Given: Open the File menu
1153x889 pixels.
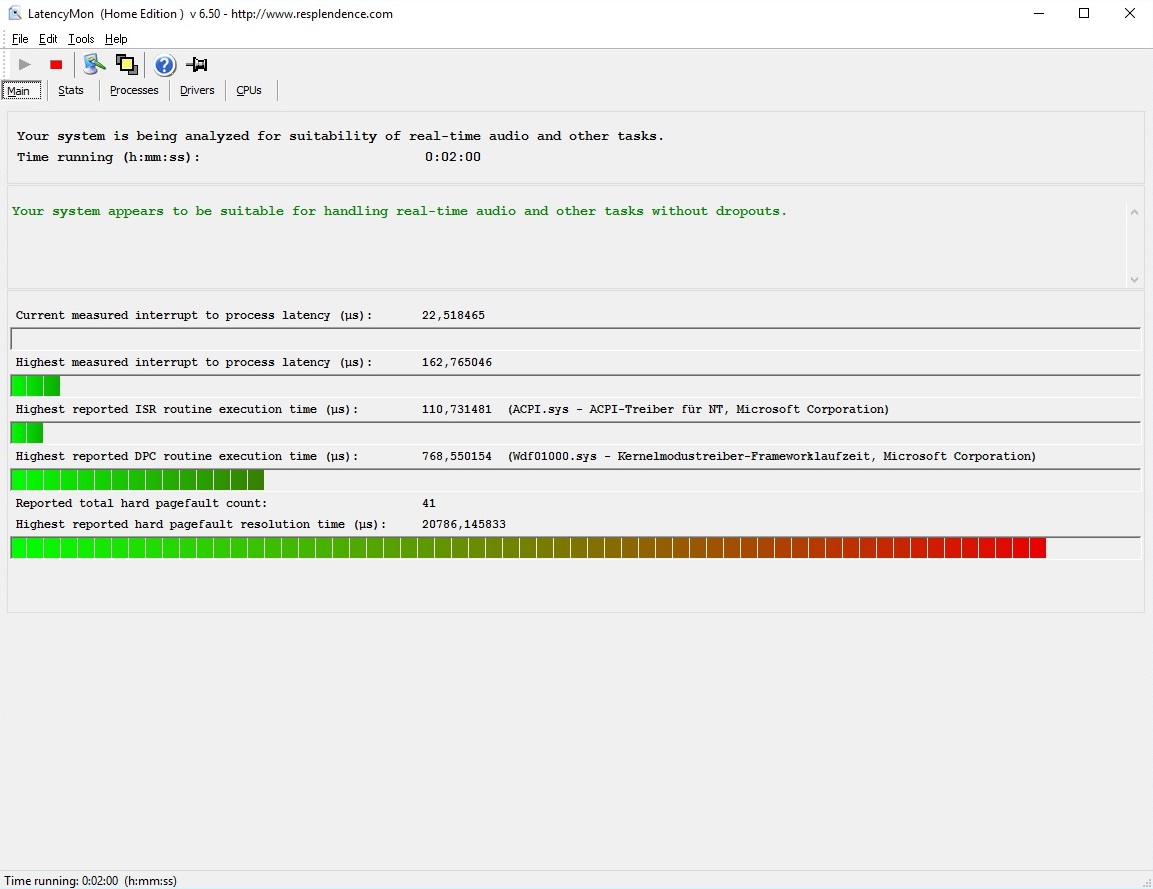Looking at the screenshot, I should click(x=20, y=39).
